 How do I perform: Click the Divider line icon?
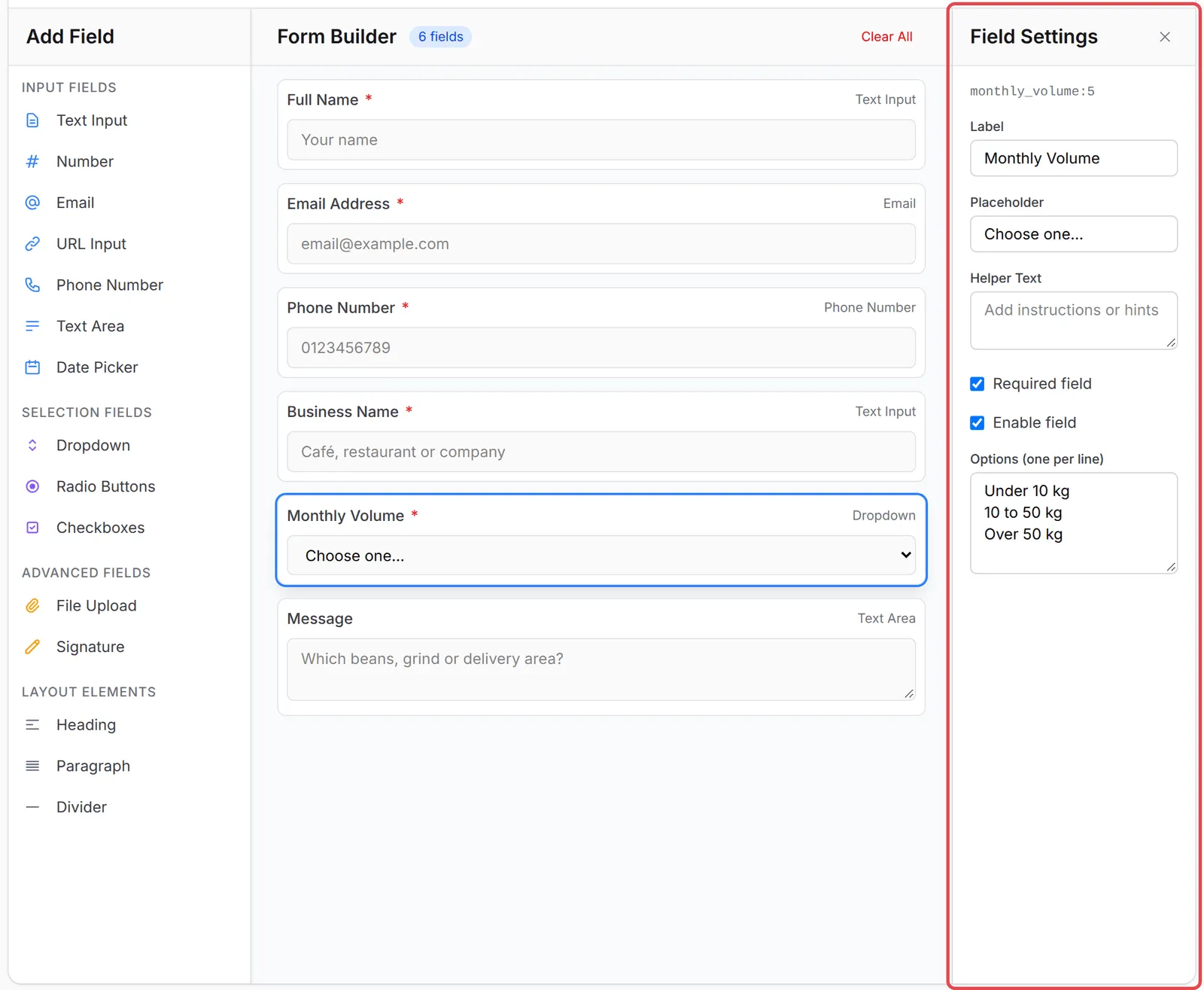[x=32, y=807]
